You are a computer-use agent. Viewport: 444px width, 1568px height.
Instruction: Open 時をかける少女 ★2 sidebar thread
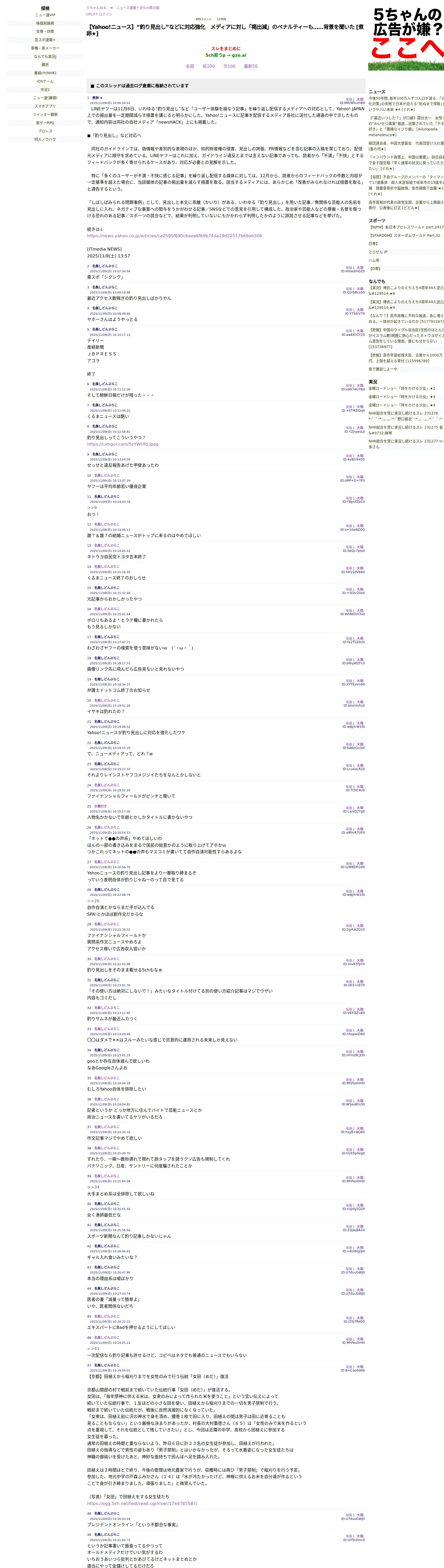click(x=402, y=388)
